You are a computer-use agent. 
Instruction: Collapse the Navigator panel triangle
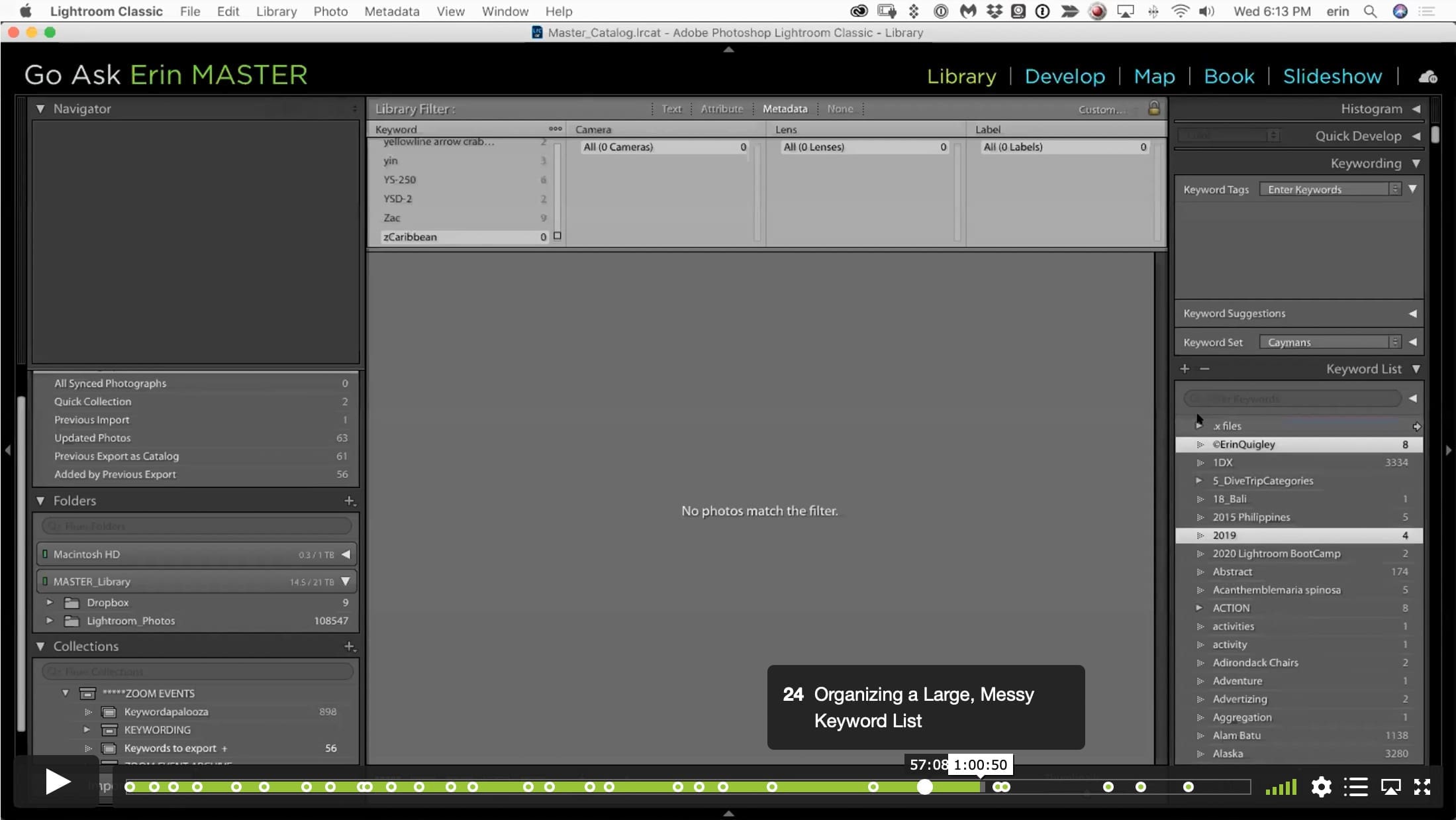point(40,109)
